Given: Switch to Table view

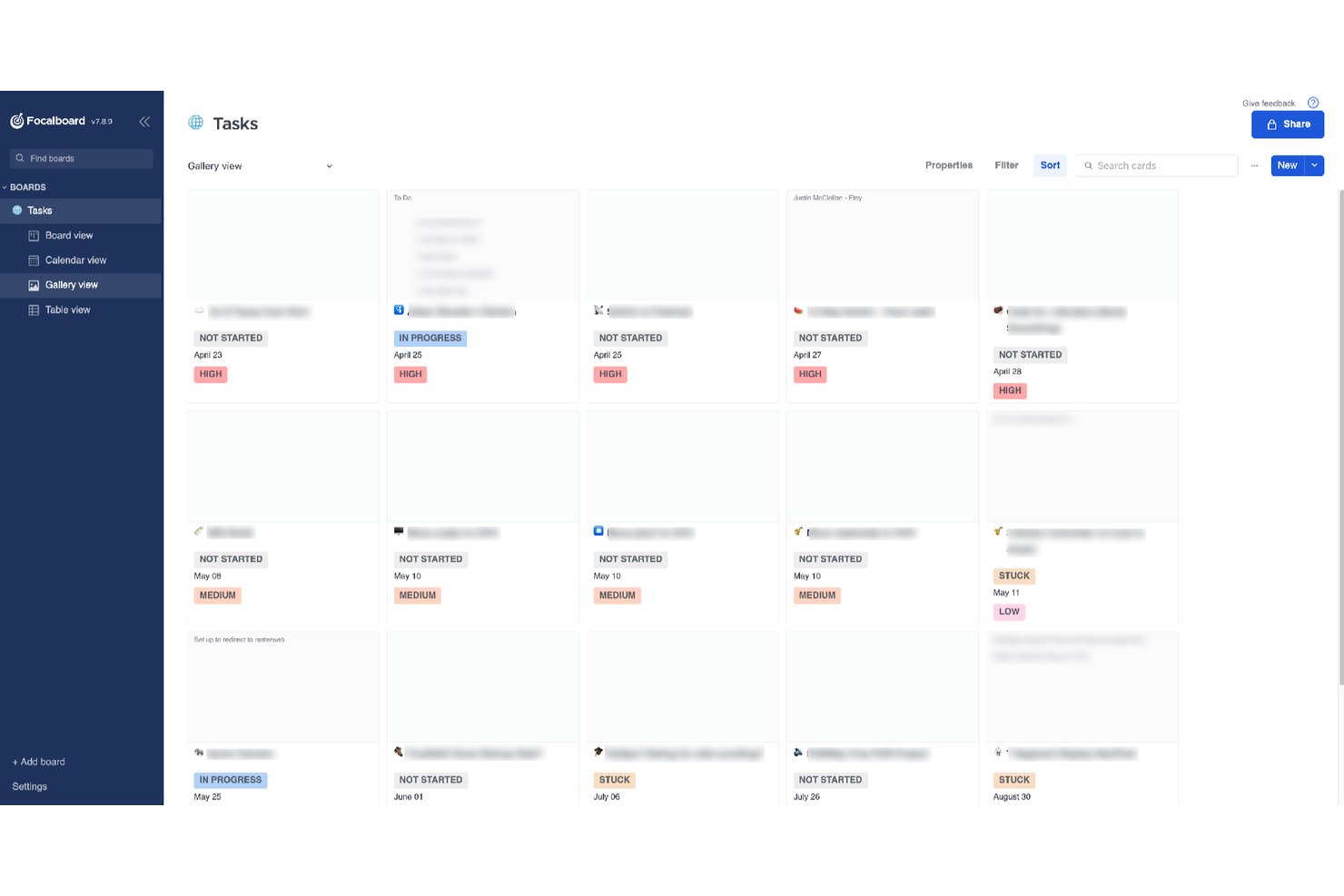Looking at the screenshot, I should 68,310.
